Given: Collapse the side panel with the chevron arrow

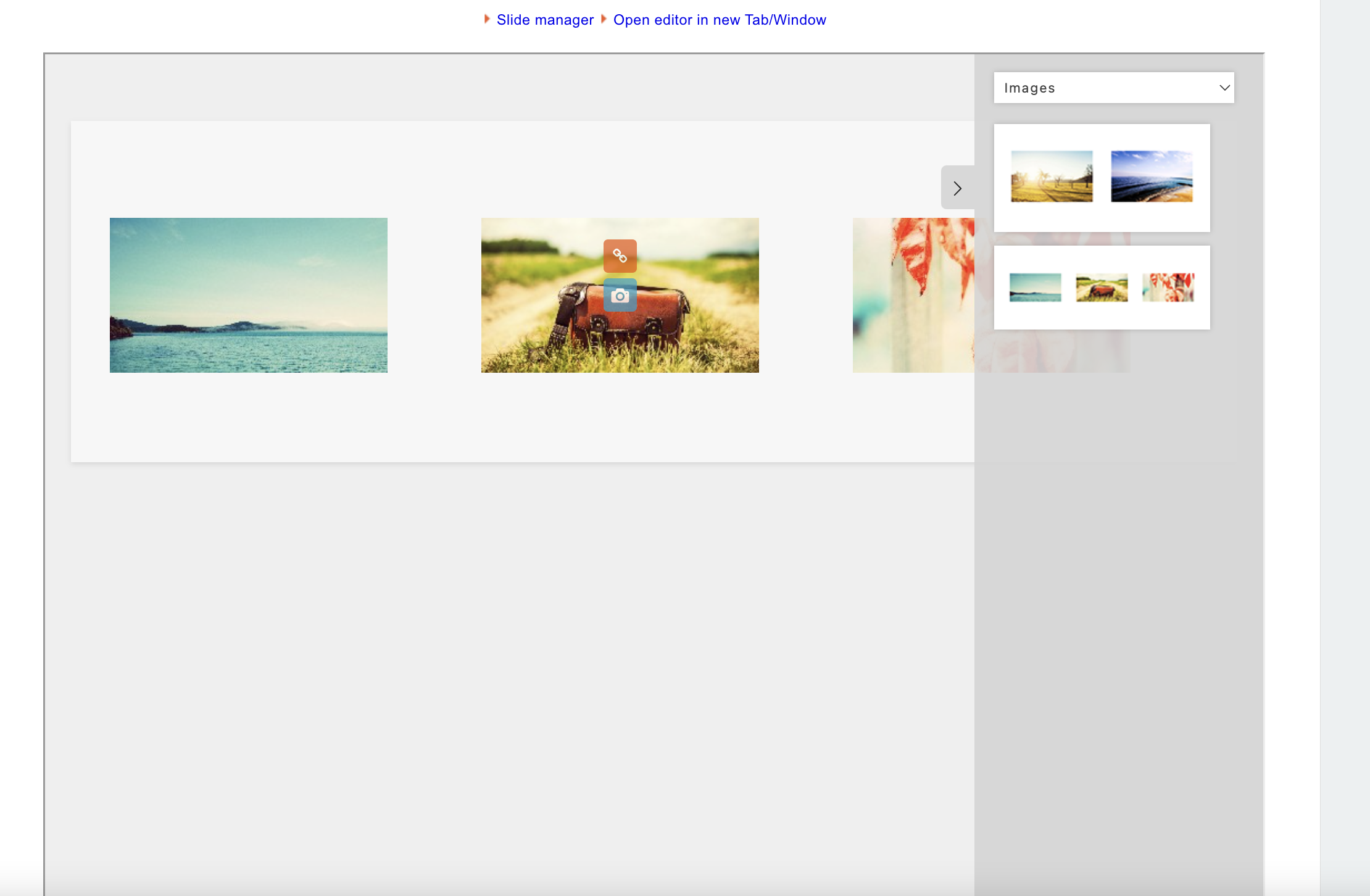Looking at the screenshot, I should (x=957, y=188).
